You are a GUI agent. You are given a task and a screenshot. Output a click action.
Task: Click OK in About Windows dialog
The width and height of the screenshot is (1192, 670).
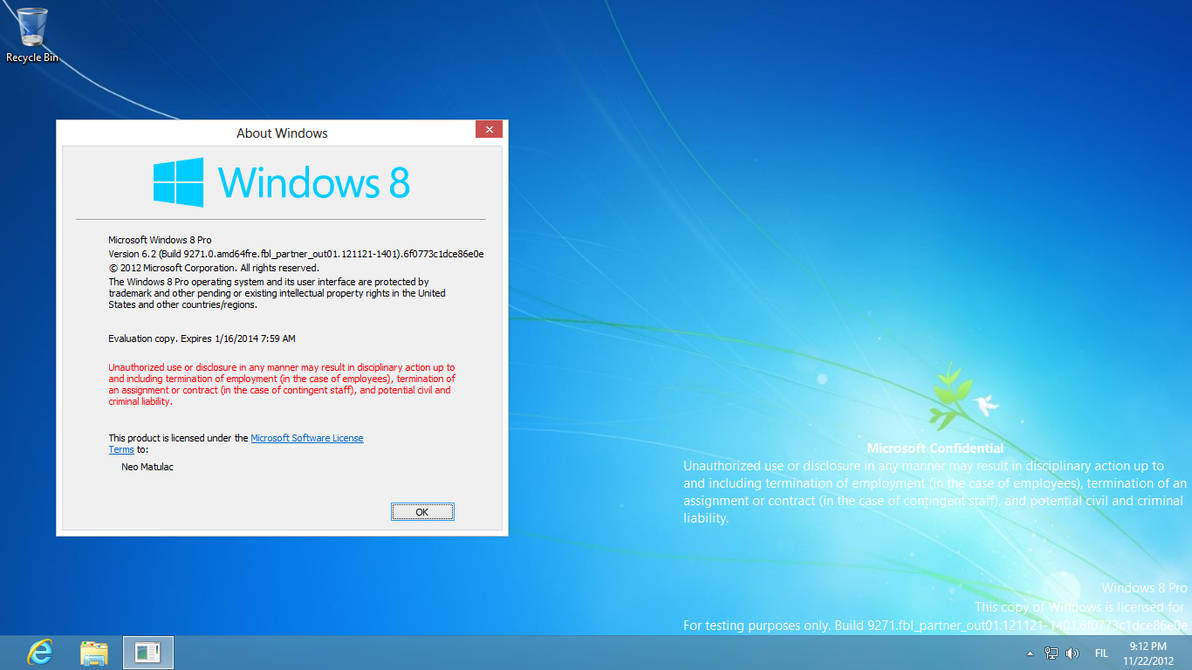423,512
